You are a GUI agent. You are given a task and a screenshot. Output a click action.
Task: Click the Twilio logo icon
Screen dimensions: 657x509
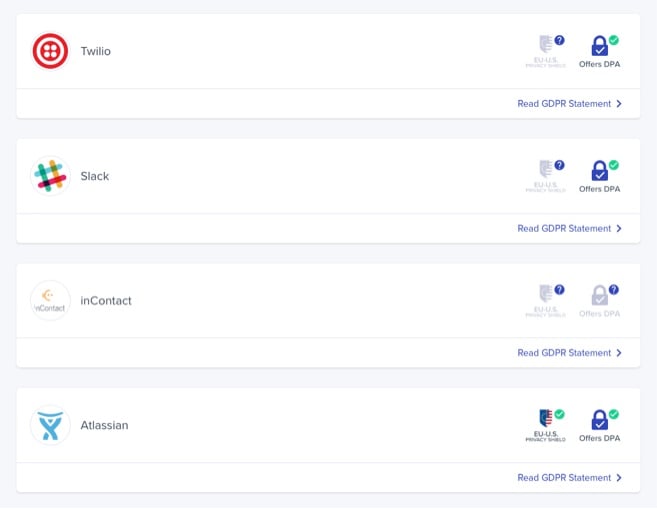[x=50, y=51]
